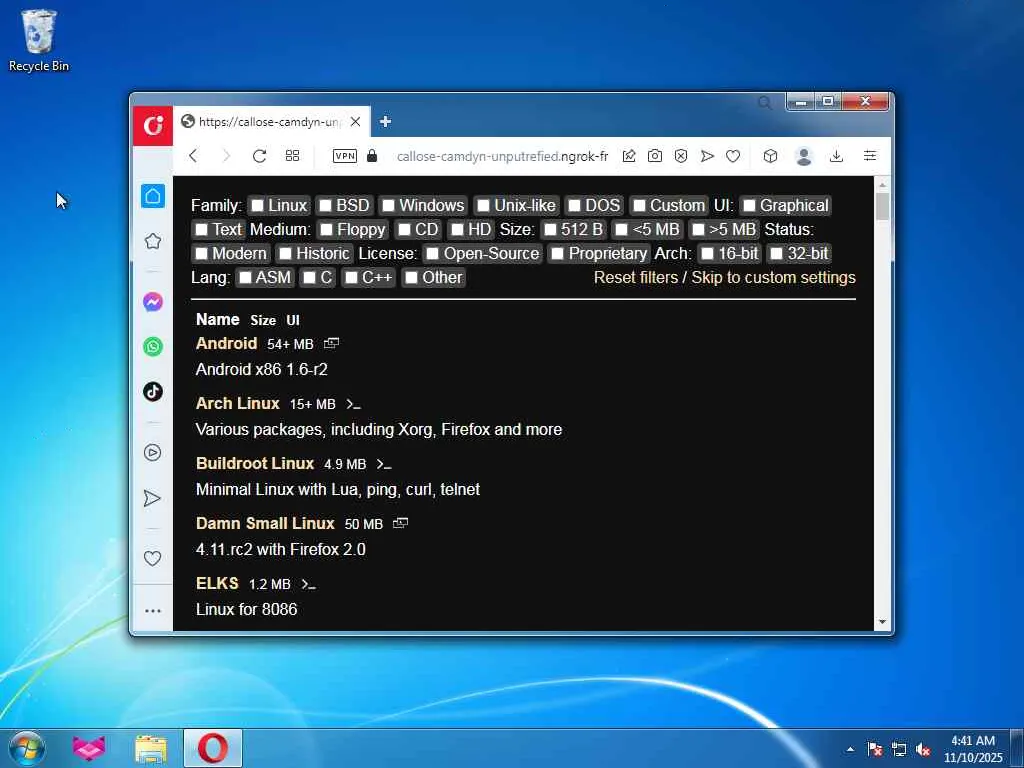Check the ASM language filter
The width and height of the screenshot is (1024, 768).
point(245,278)
